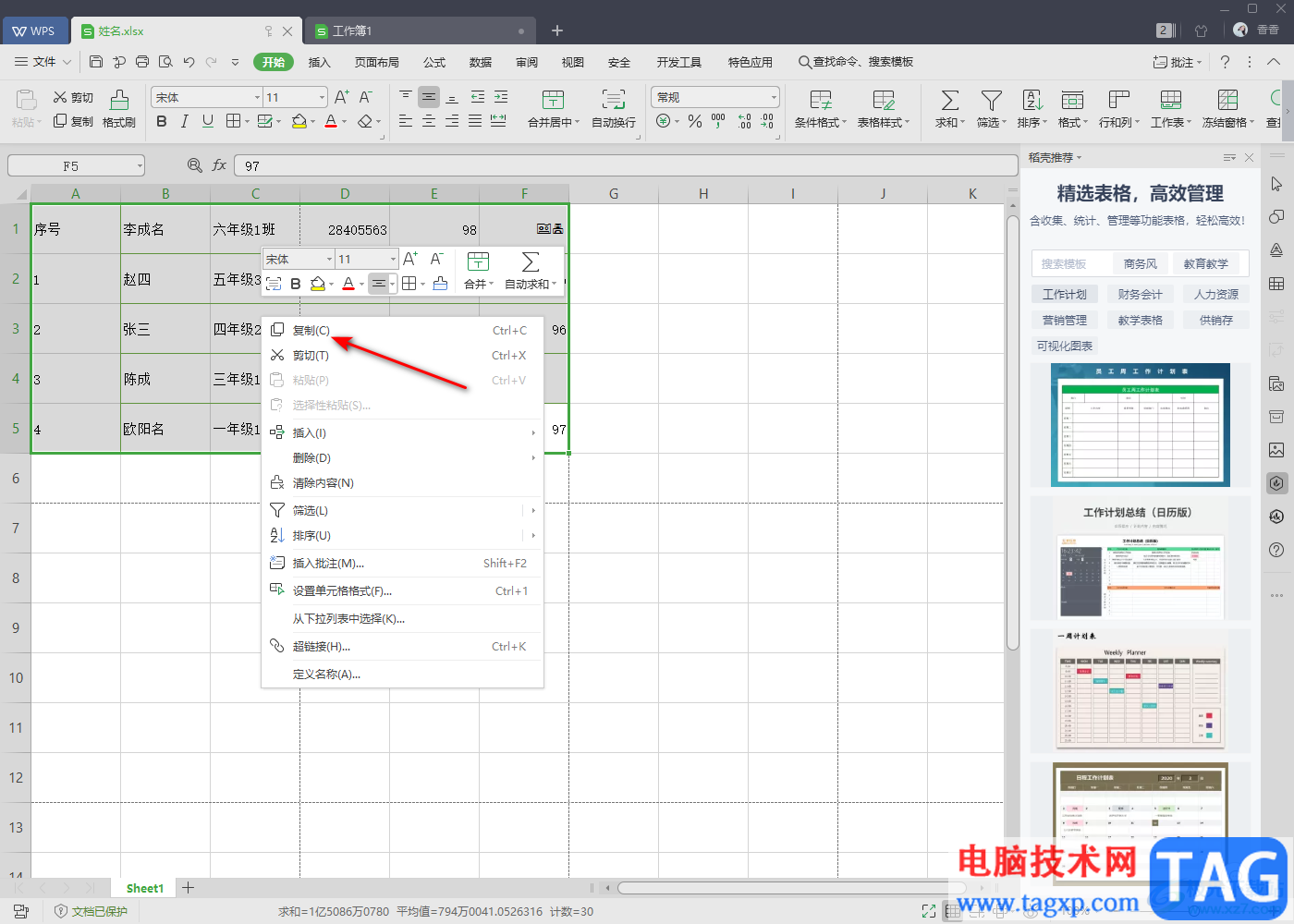Click the zoom magnifier beside formula bar

[194, 165]
